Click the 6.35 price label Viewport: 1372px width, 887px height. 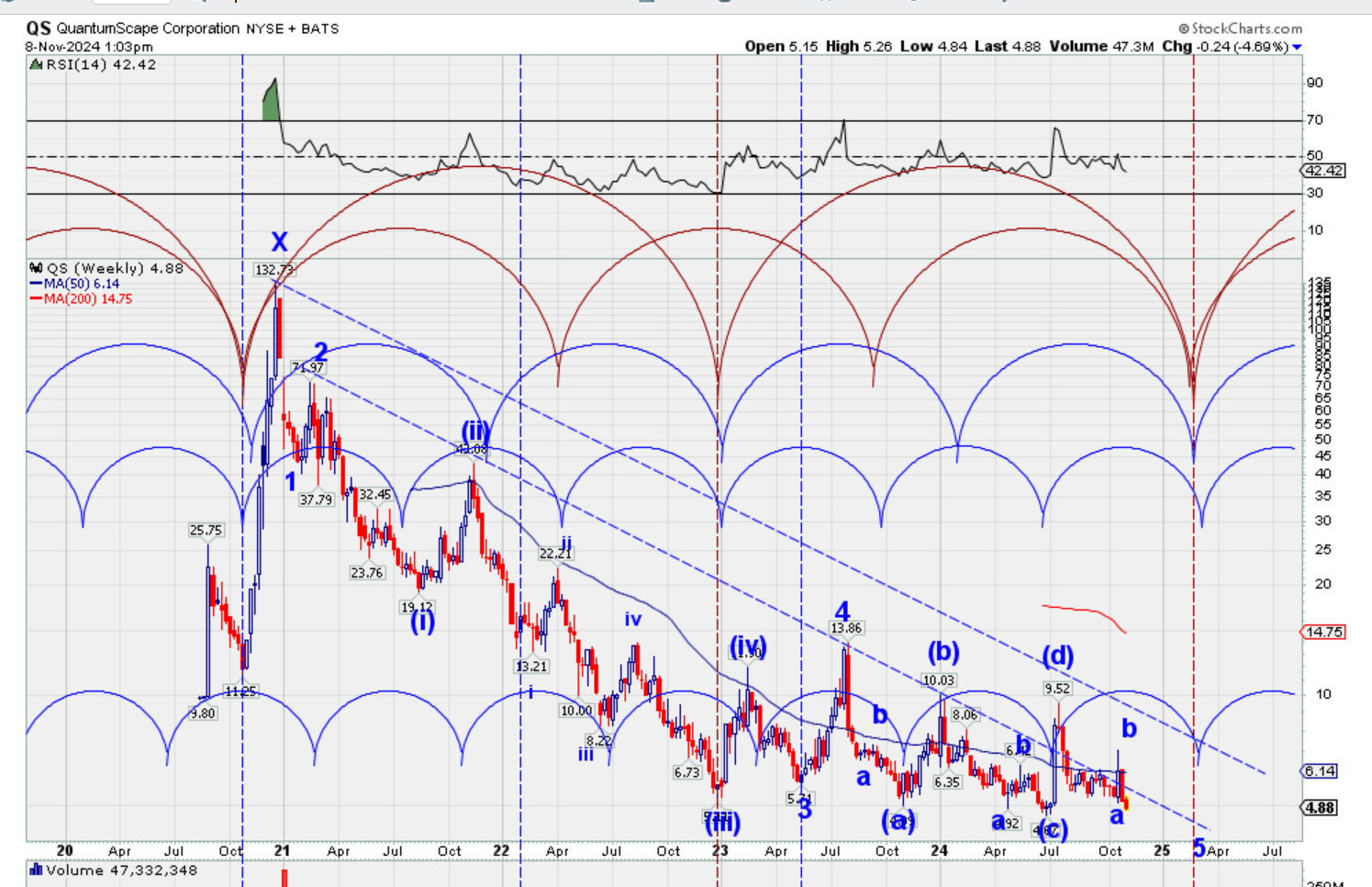947,782
